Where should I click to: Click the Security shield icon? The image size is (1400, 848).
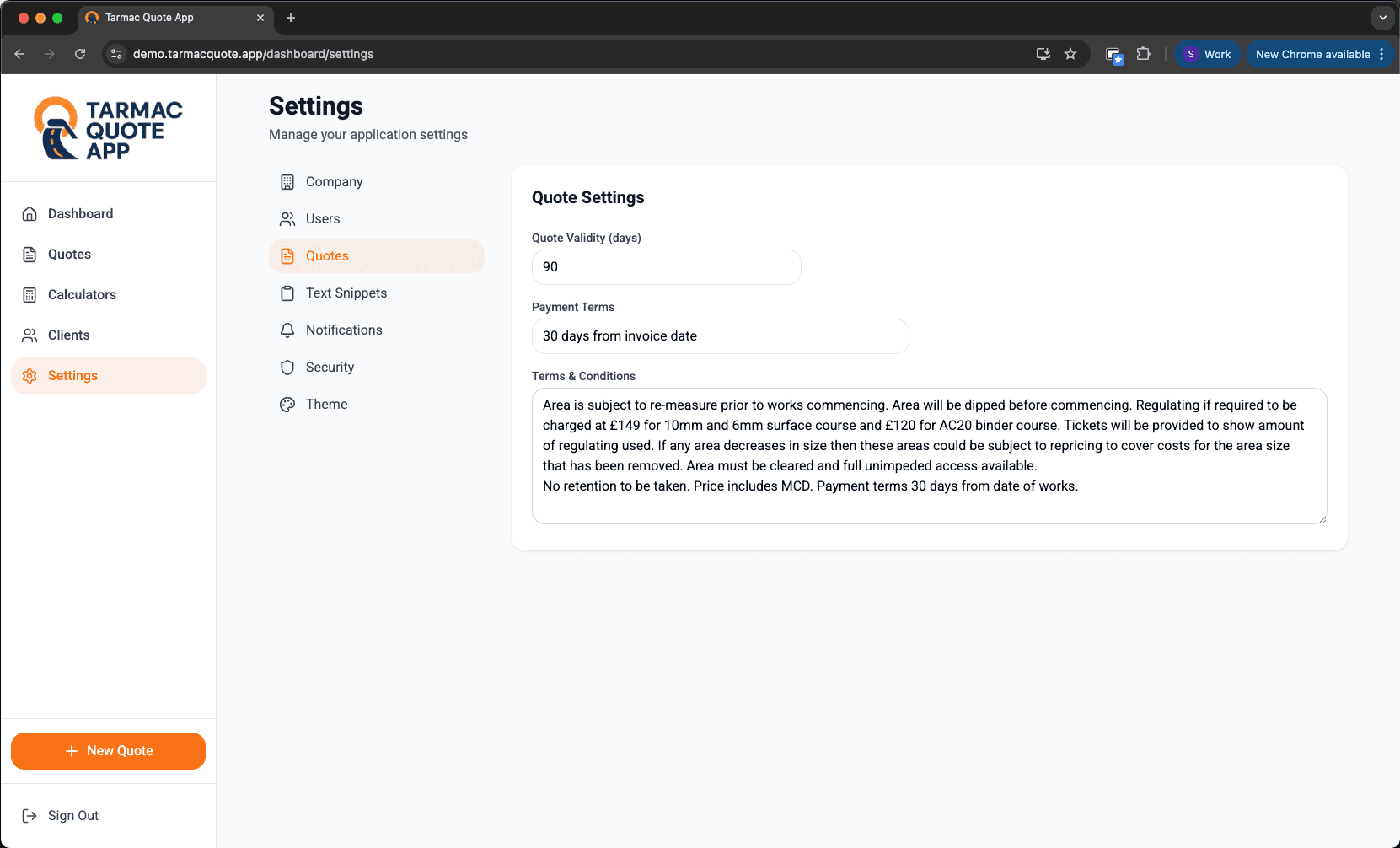287,368
